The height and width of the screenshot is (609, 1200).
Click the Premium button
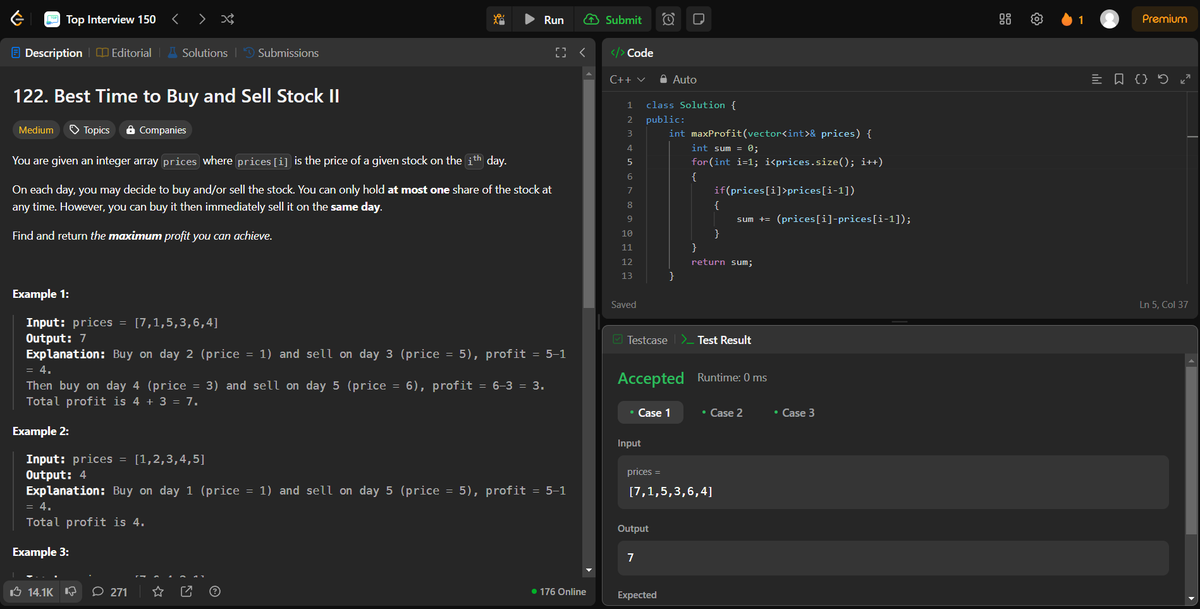click(x=1164, y=20)
